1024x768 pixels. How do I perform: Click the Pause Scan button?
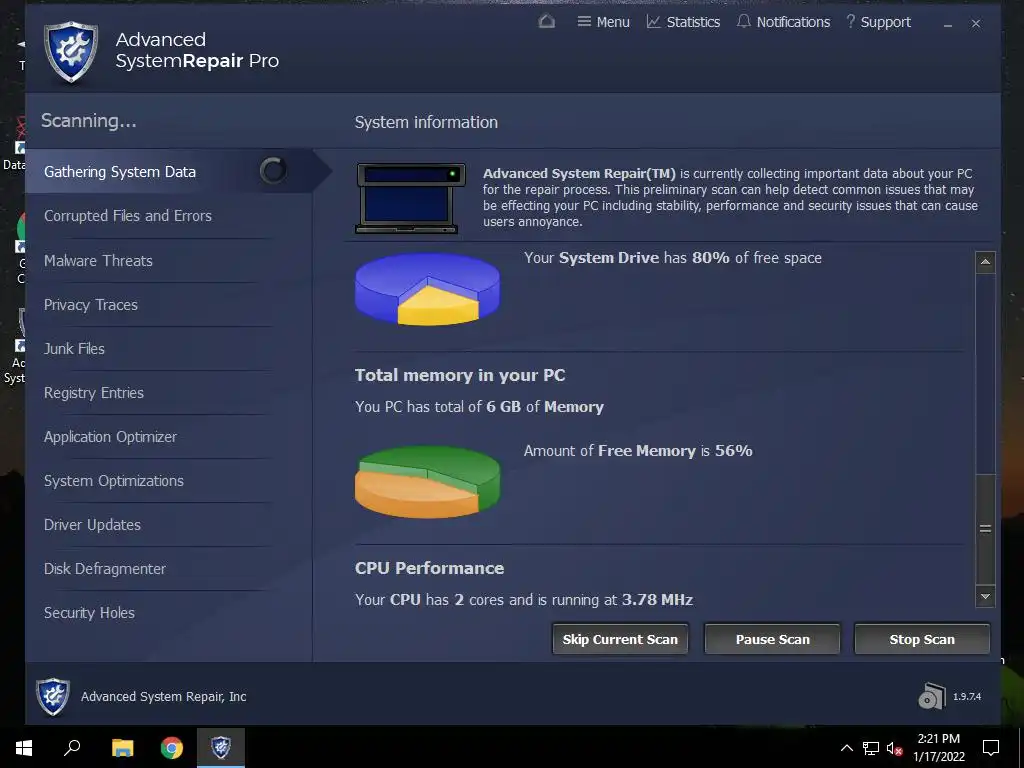(773, 639)
